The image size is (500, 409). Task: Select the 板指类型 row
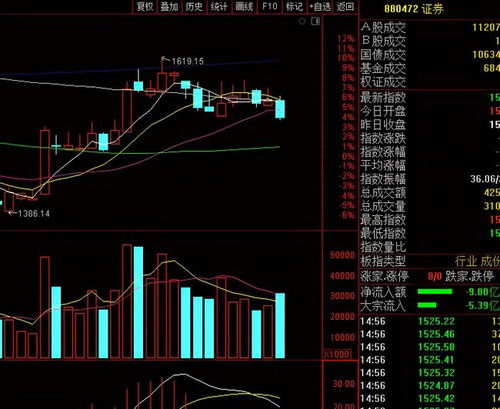pyautogui.click(x=430, y=261)
